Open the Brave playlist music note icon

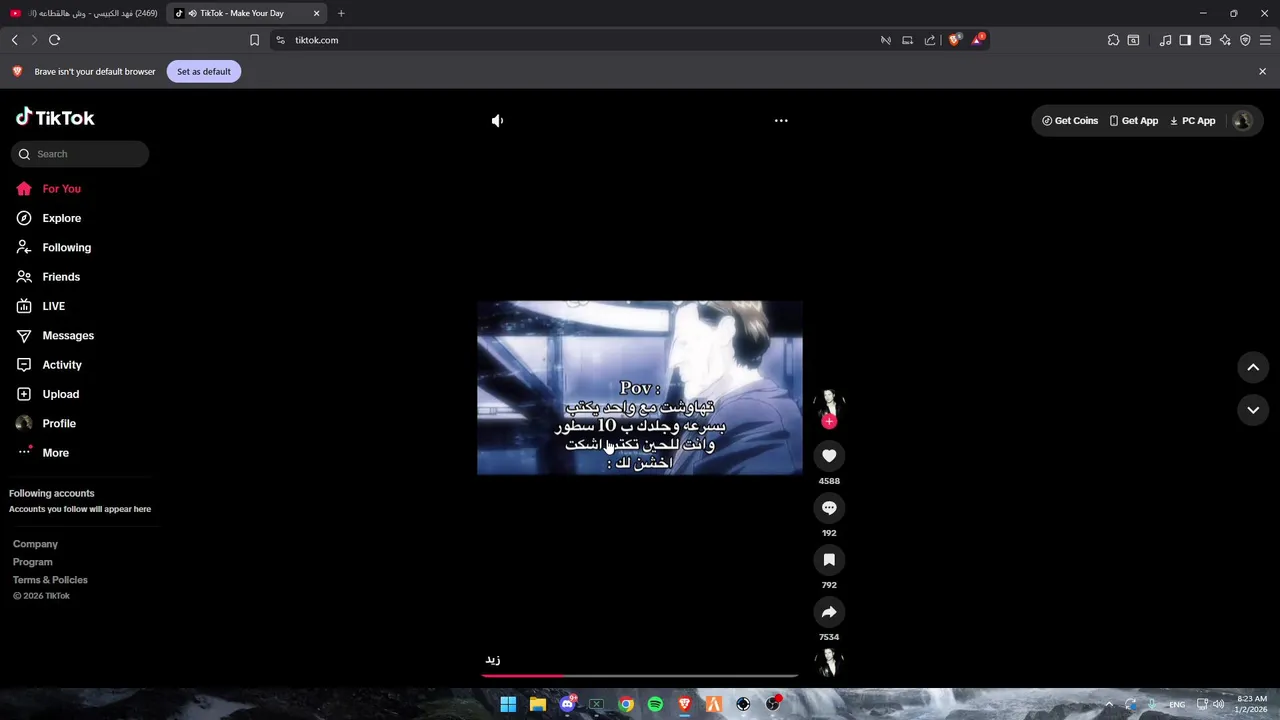(x=1165, y=40)
